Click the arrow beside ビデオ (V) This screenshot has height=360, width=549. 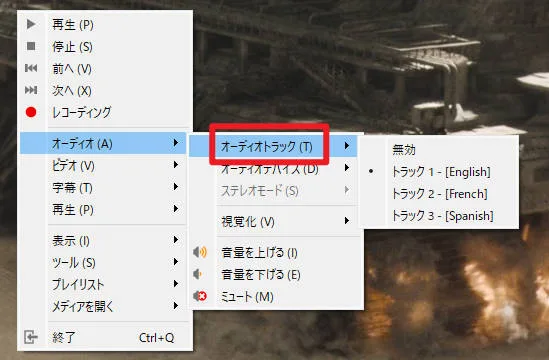[x=176, y=165]
